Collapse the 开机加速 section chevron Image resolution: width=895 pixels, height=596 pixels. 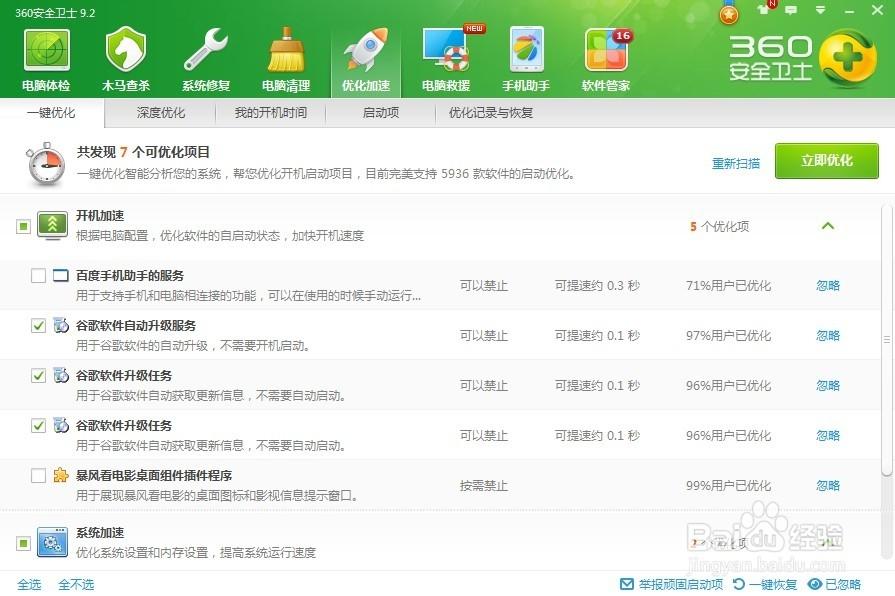[827, 226]
